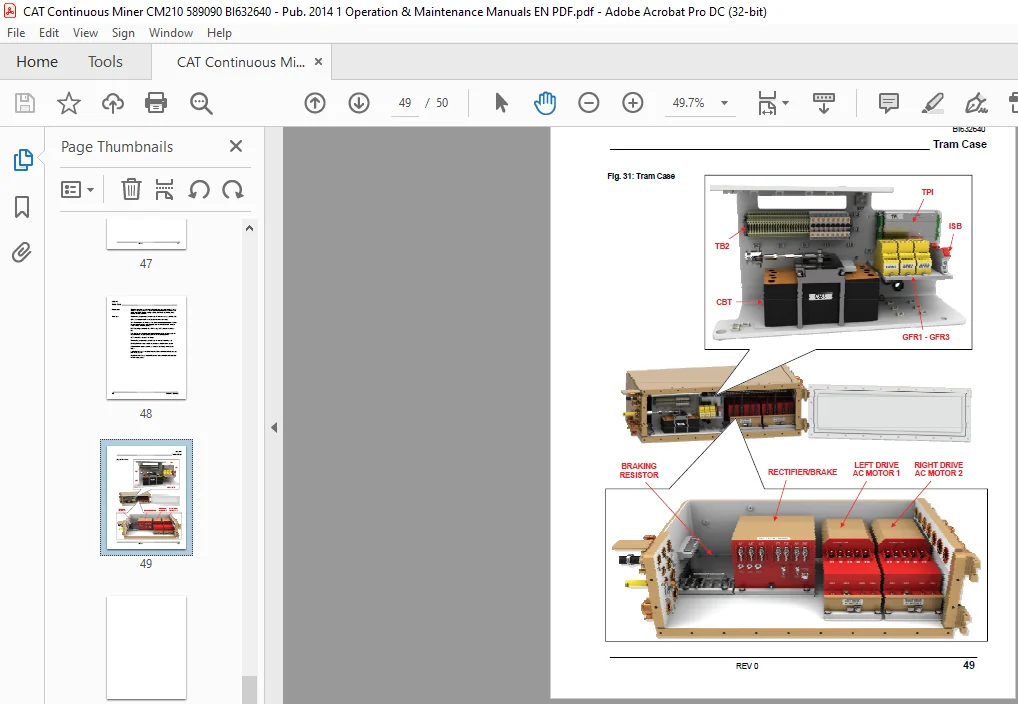This screenshot has height=704, width=1018.
Task: Select the blank page 50 thumbnail
Action: [146, 647]
